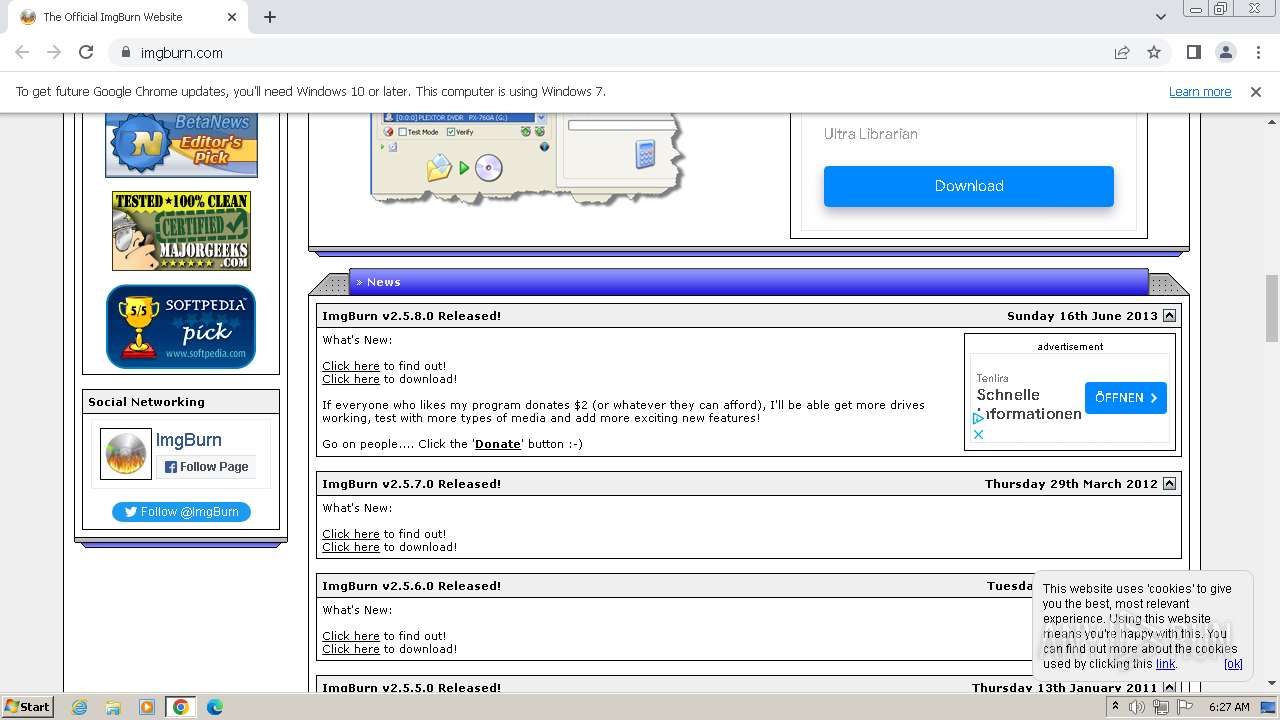Screen dimensions: 1280x720
Task: Open v2.5.8.0 'Click here to find out' link
Action: pos(351,366)
